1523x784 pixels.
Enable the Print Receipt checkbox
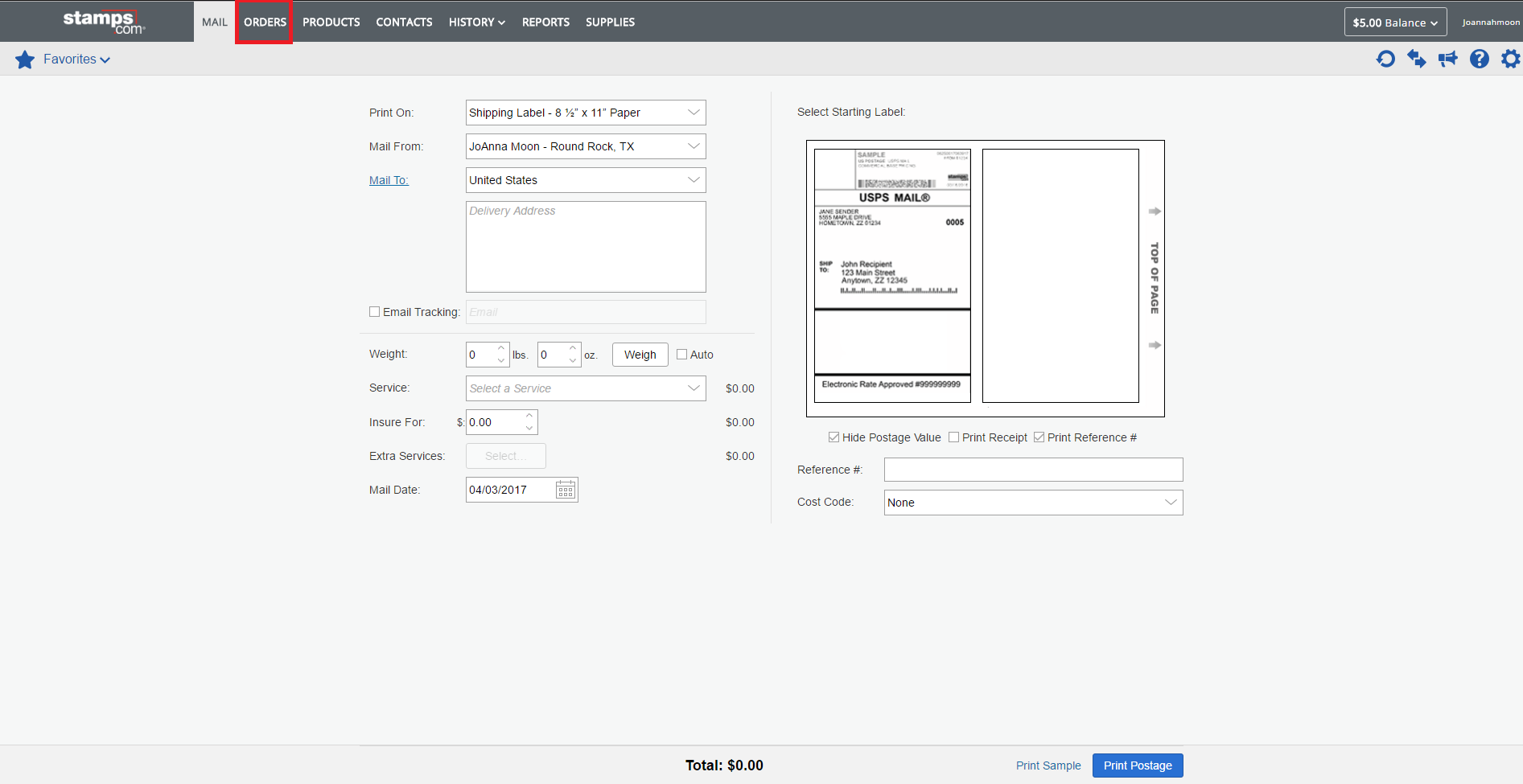(x=953, y=437)
